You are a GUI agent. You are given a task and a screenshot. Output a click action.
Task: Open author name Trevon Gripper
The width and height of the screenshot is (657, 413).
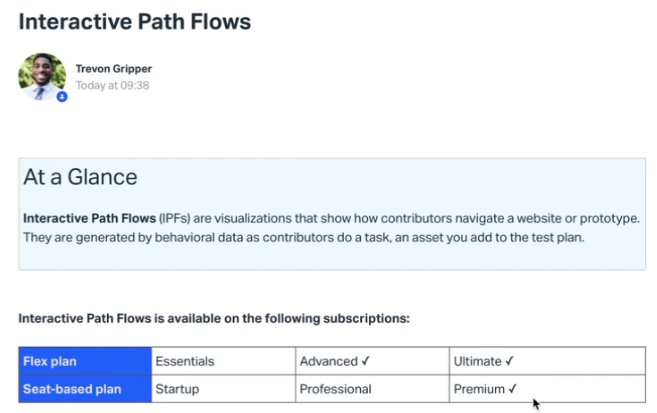114,69
